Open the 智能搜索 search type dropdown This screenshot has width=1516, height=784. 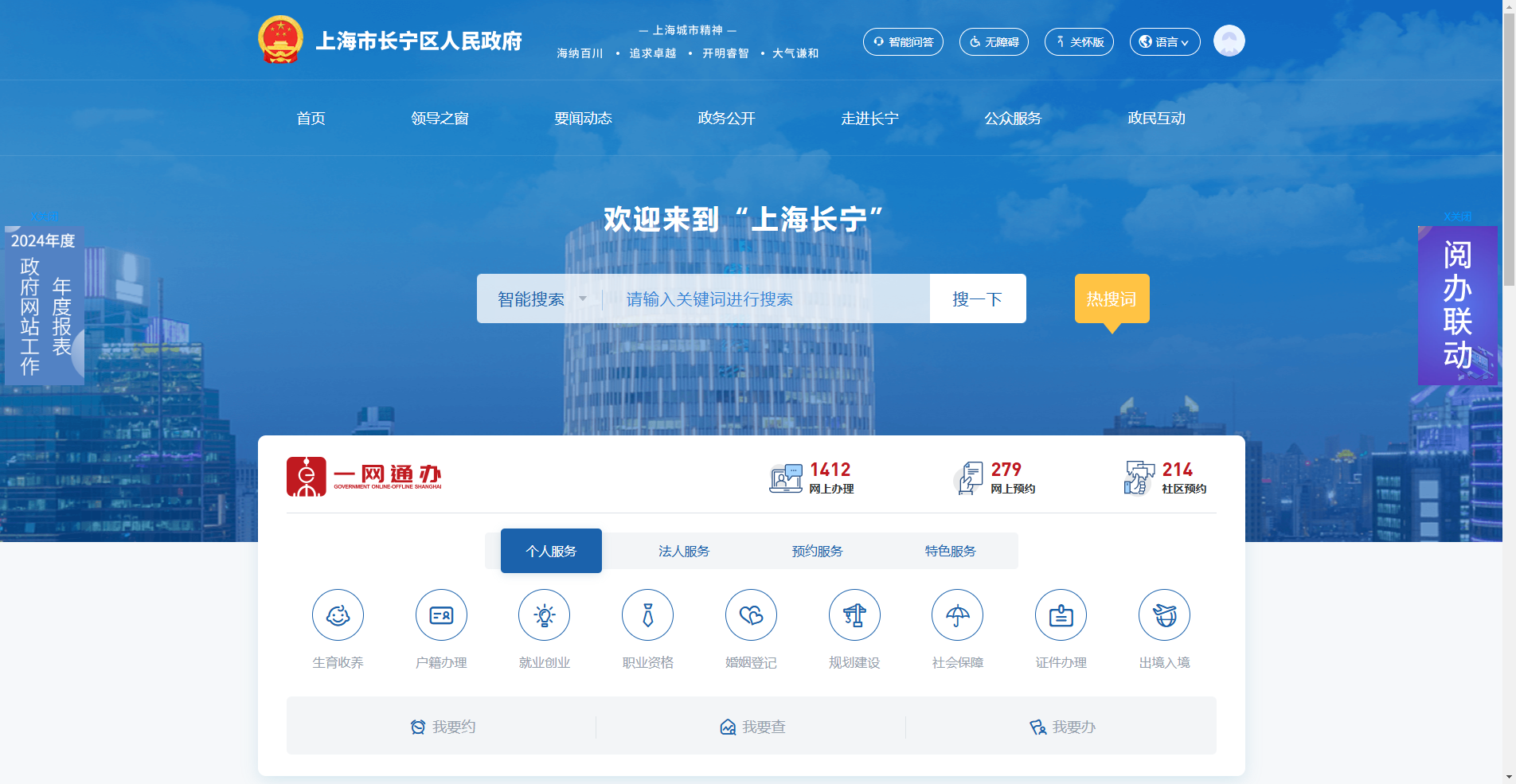(541, 298)
